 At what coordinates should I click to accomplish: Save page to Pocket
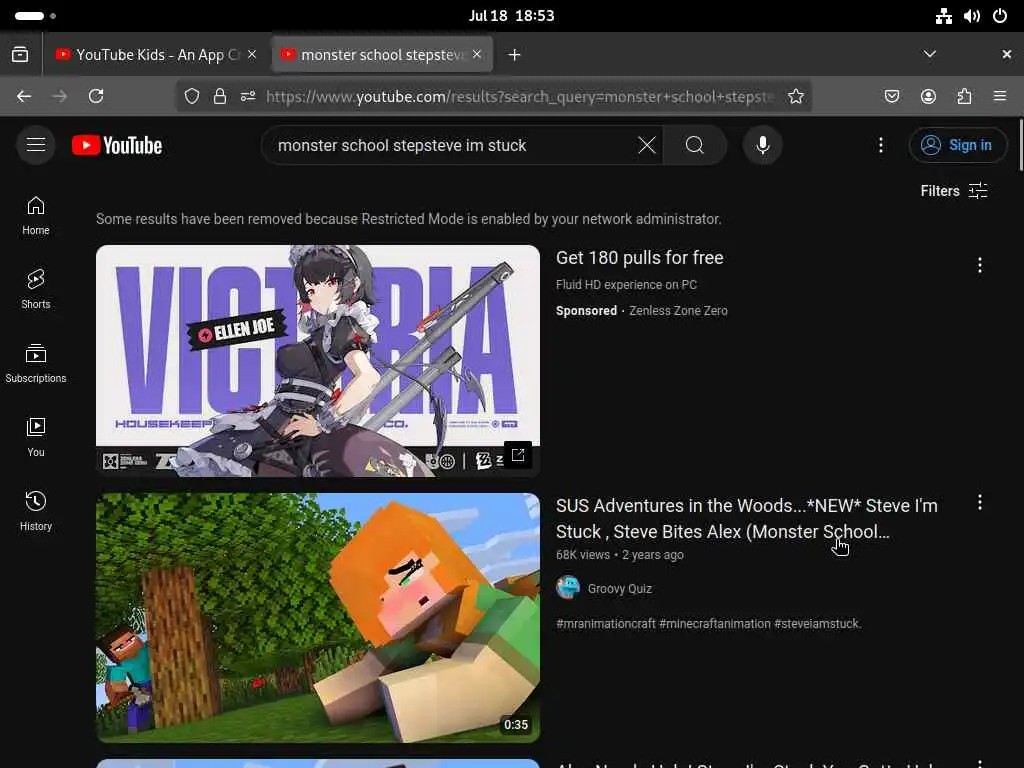891,97
